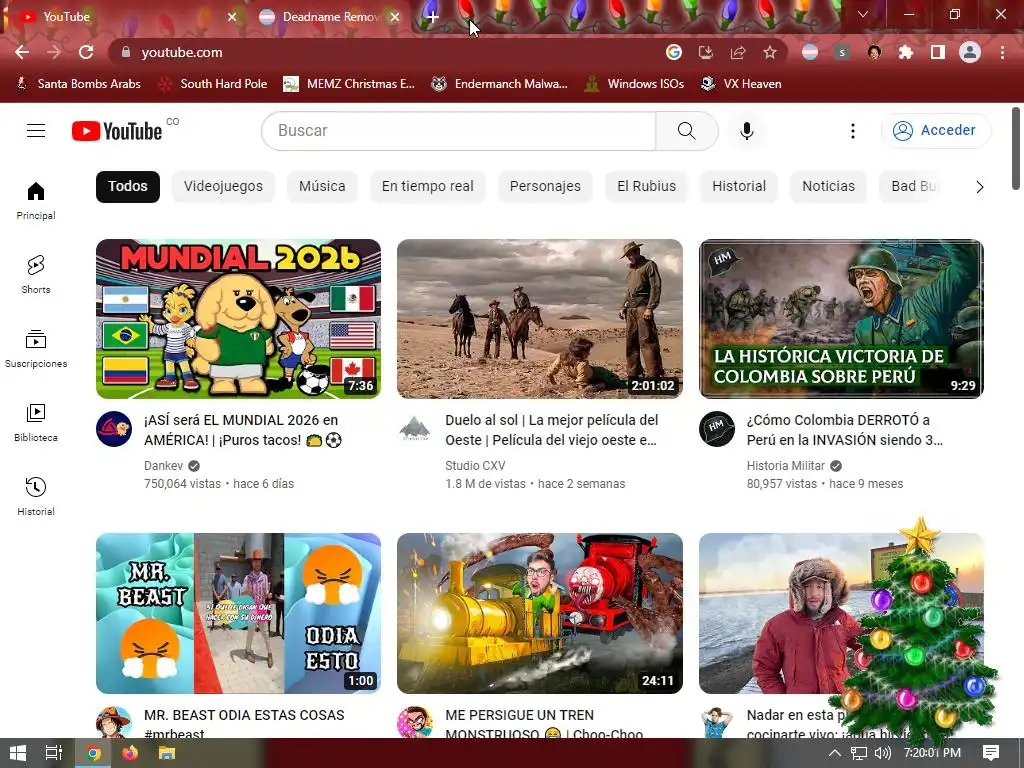Click the volume icon in system tray
The width and height of the screenshot is (1024, 768).
(882, 753)
